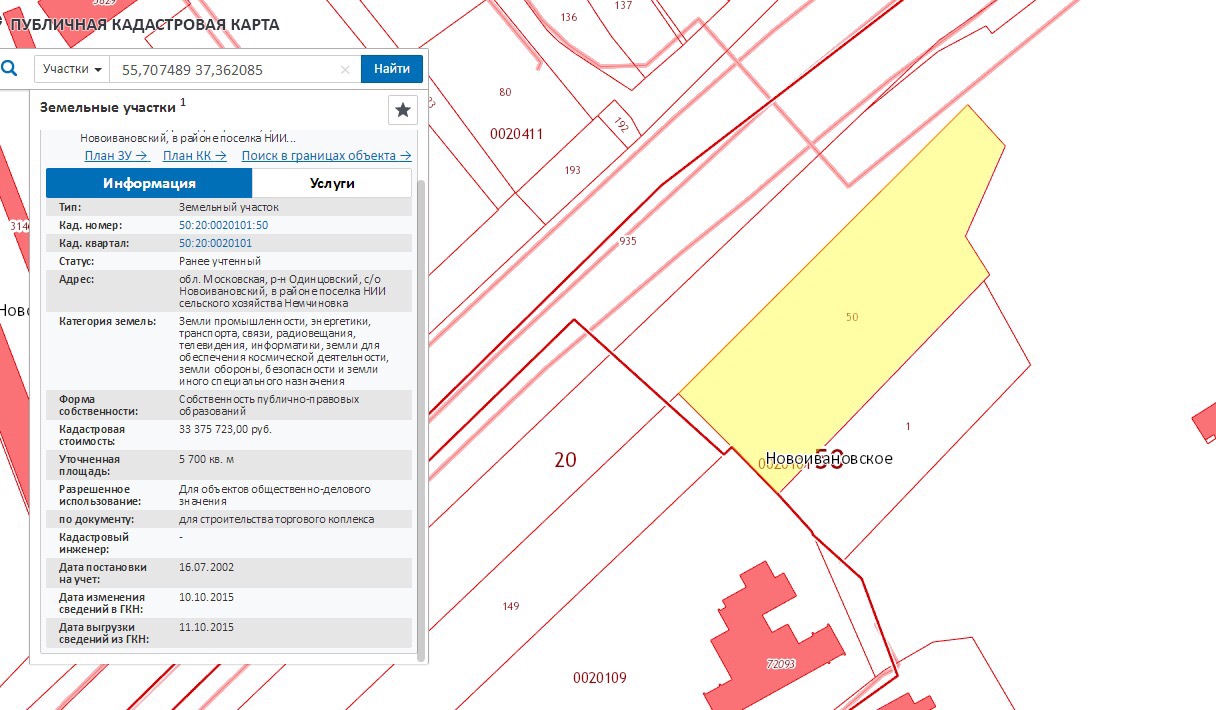
Task: Clear the search field with the X icon
Action: click(345, 70)
